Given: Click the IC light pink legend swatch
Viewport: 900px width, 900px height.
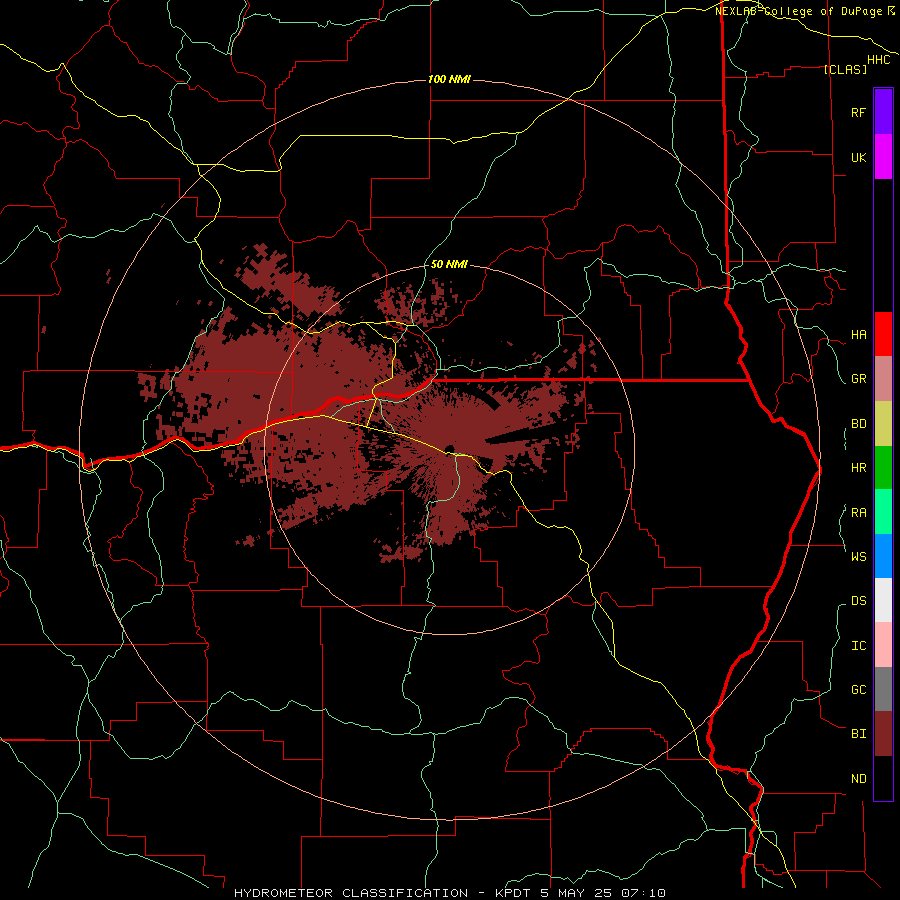Looking at the screenshot, I should point(883,645).
